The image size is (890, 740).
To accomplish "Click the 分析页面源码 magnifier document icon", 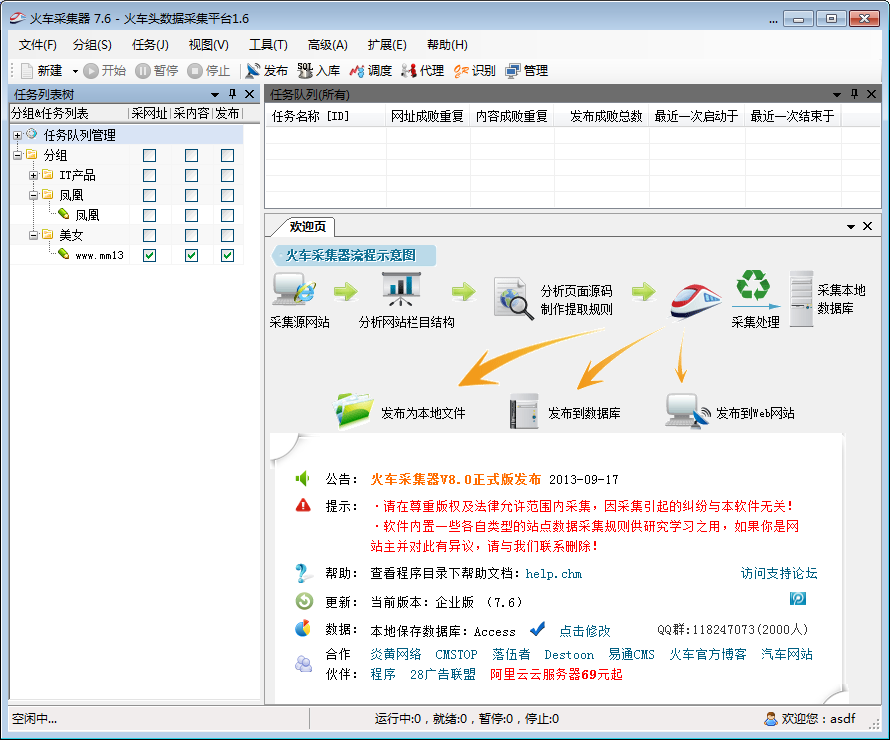I will click(514, 297).
